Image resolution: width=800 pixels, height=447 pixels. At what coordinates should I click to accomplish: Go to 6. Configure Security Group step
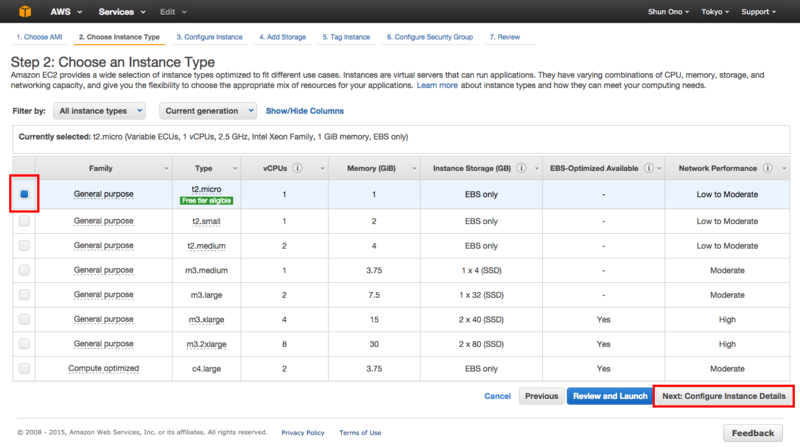click(x=430, y=37)
